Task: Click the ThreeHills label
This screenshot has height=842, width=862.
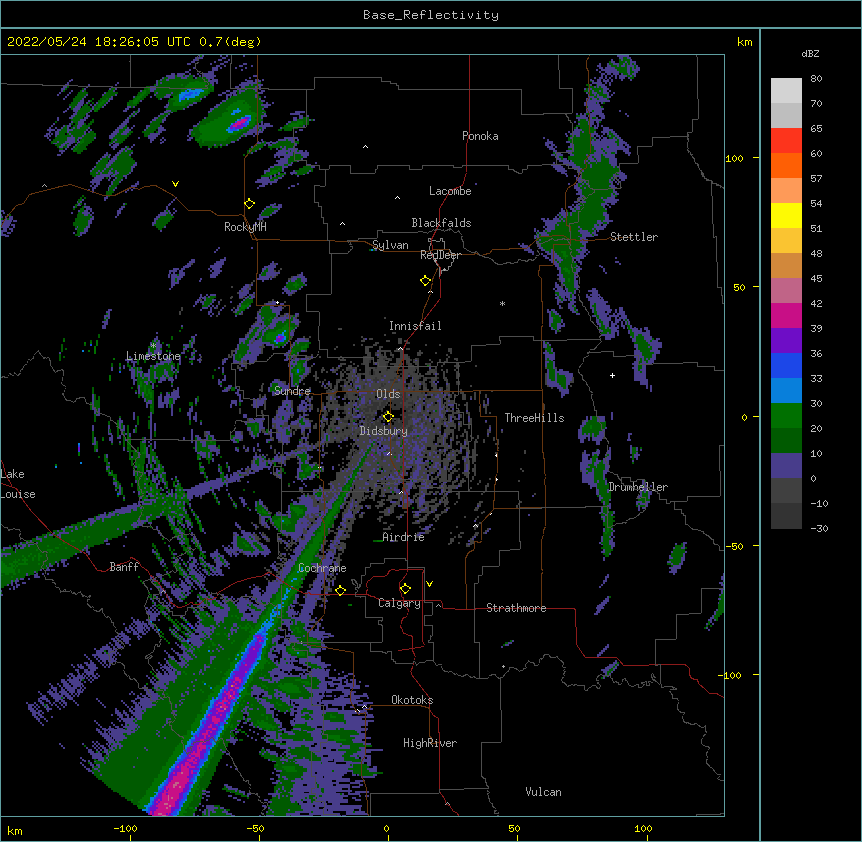Action: 534,418
